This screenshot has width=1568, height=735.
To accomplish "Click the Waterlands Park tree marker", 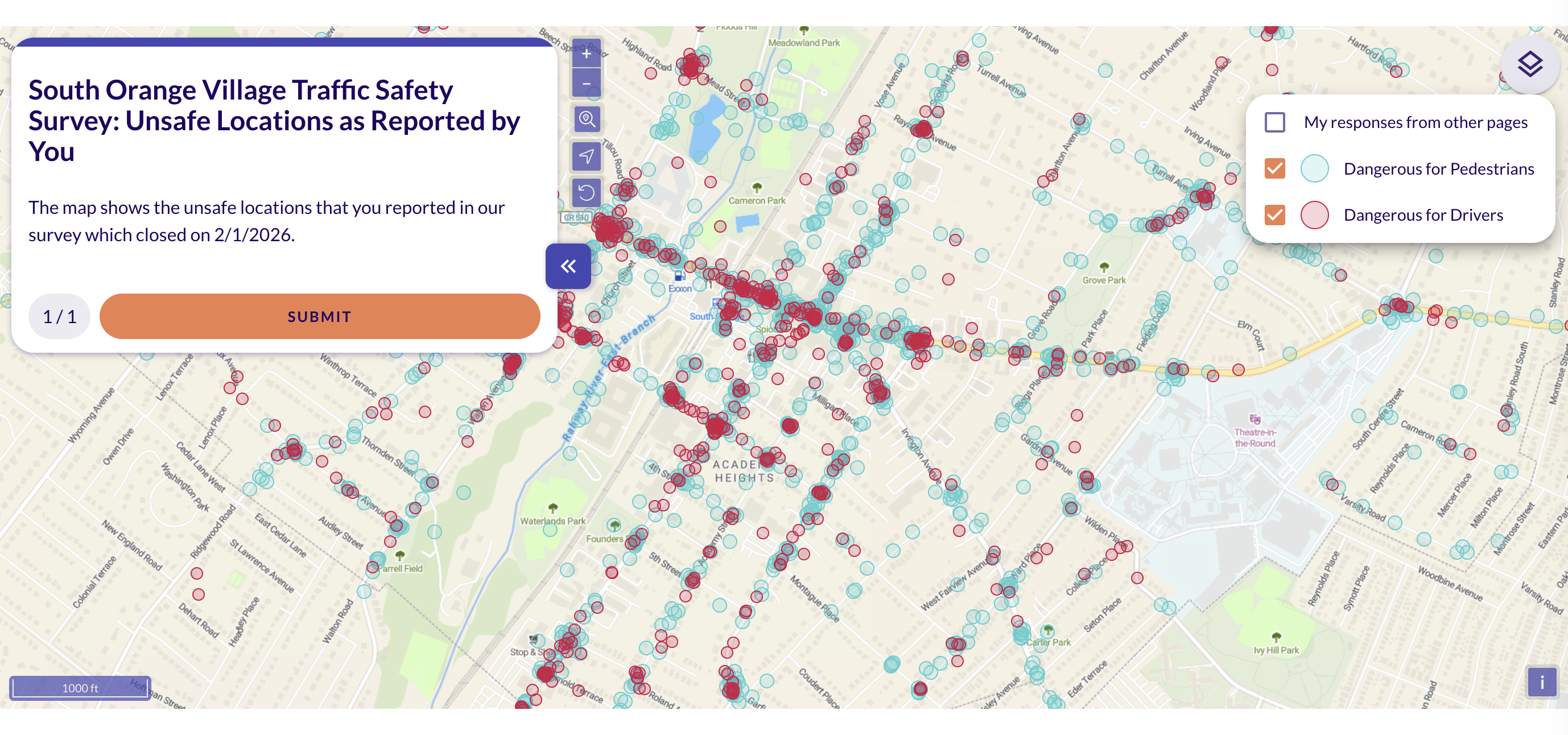I will 552,508.
